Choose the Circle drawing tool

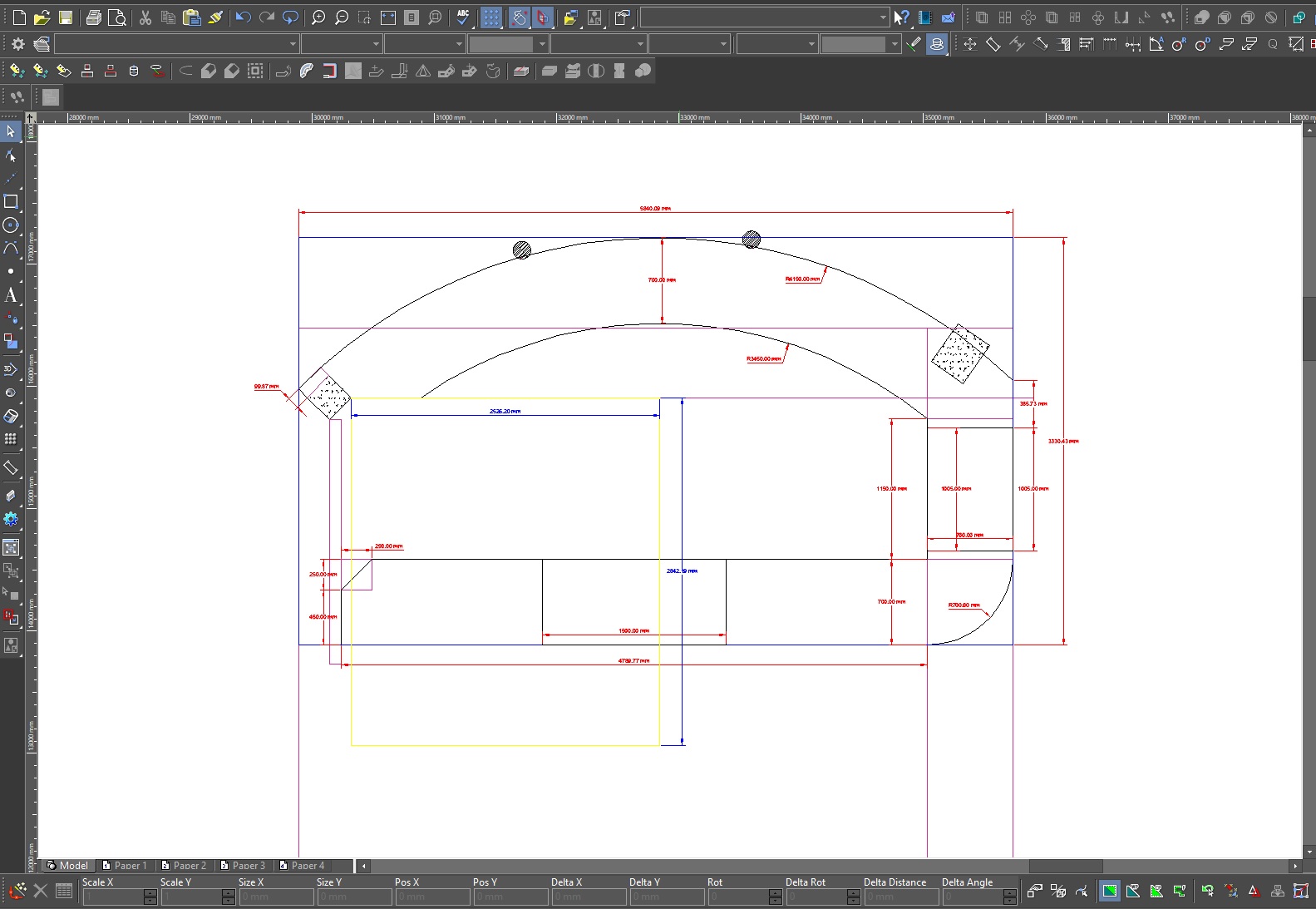click(11, 225)
